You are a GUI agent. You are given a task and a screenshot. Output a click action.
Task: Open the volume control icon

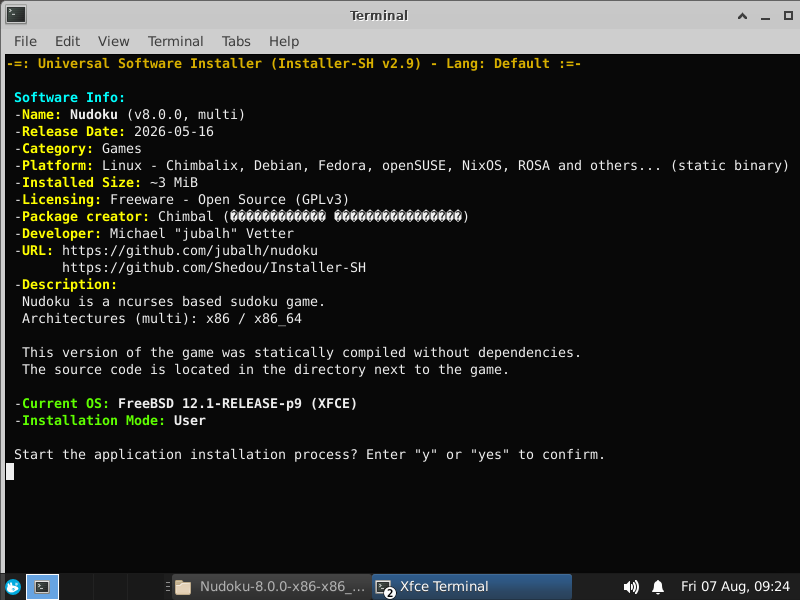tap(631, 587)
